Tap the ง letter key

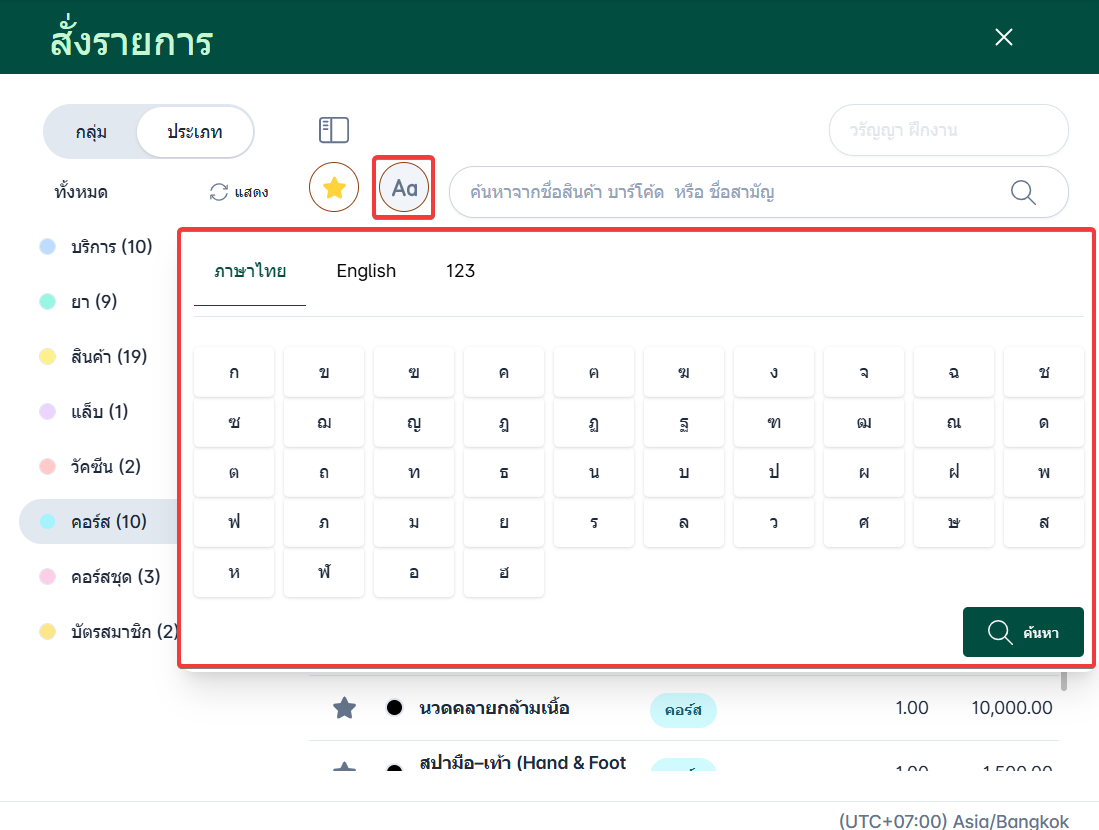pyautogui.click(x=774, y=372)
